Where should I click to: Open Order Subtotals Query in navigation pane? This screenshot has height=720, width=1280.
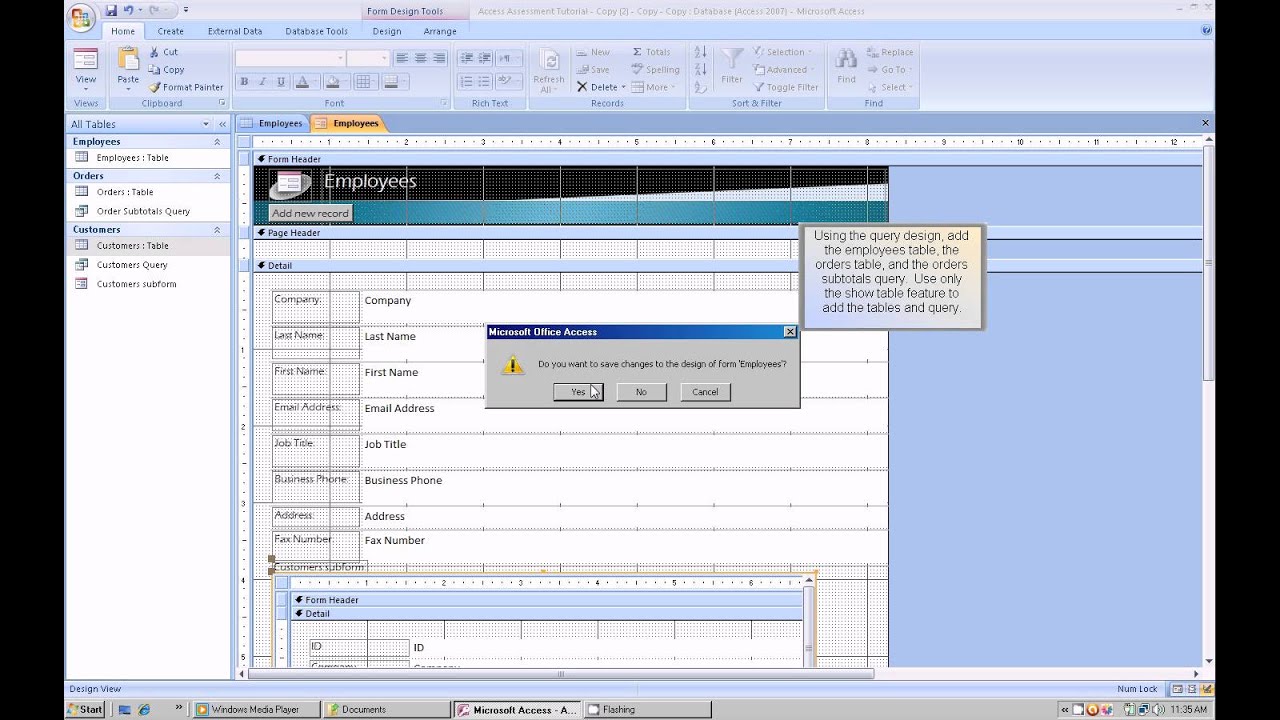click(143, 211)
